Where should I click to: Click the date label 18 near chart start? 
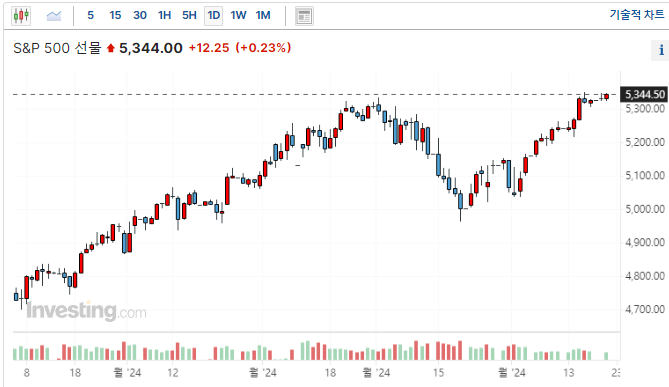point(75,373)
